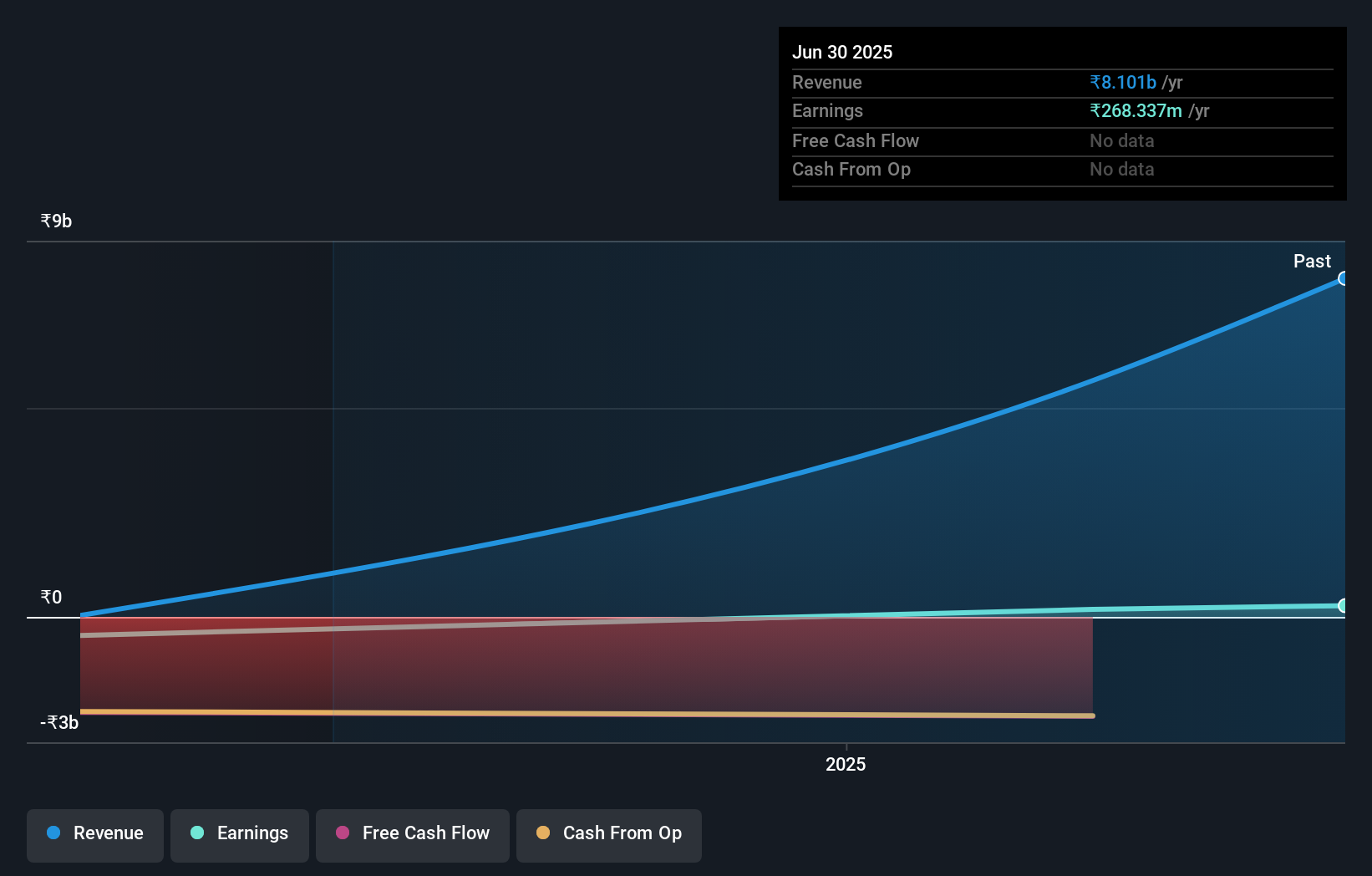Viewport: 1372px width, 876px height.
Task: Open the ₹8.101b Revenue value link
Action: [x=1124, y=82]
